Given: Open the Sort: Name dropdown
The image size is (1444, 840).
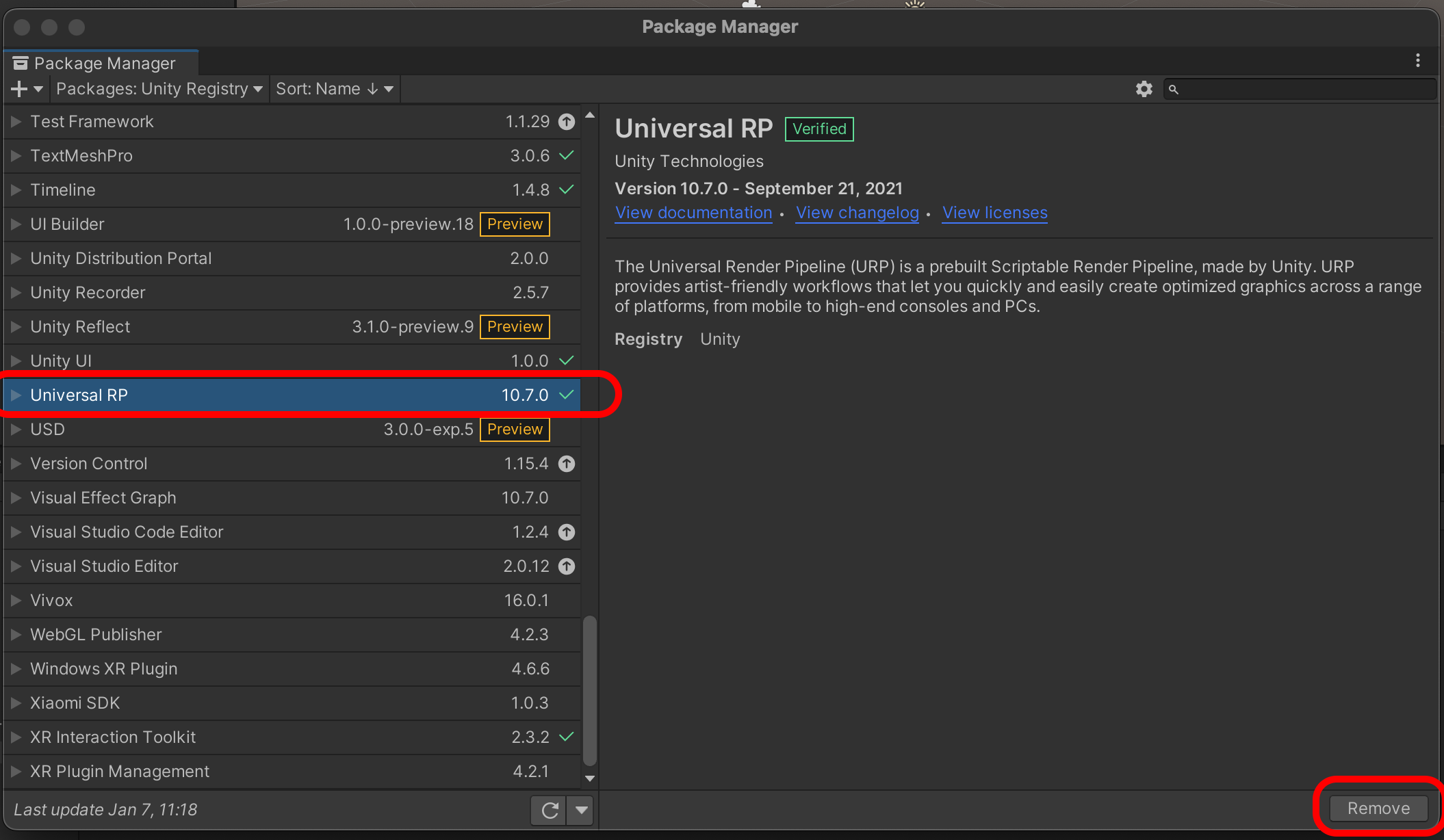Looking at the screenshot, I should [x=334, y=89].
